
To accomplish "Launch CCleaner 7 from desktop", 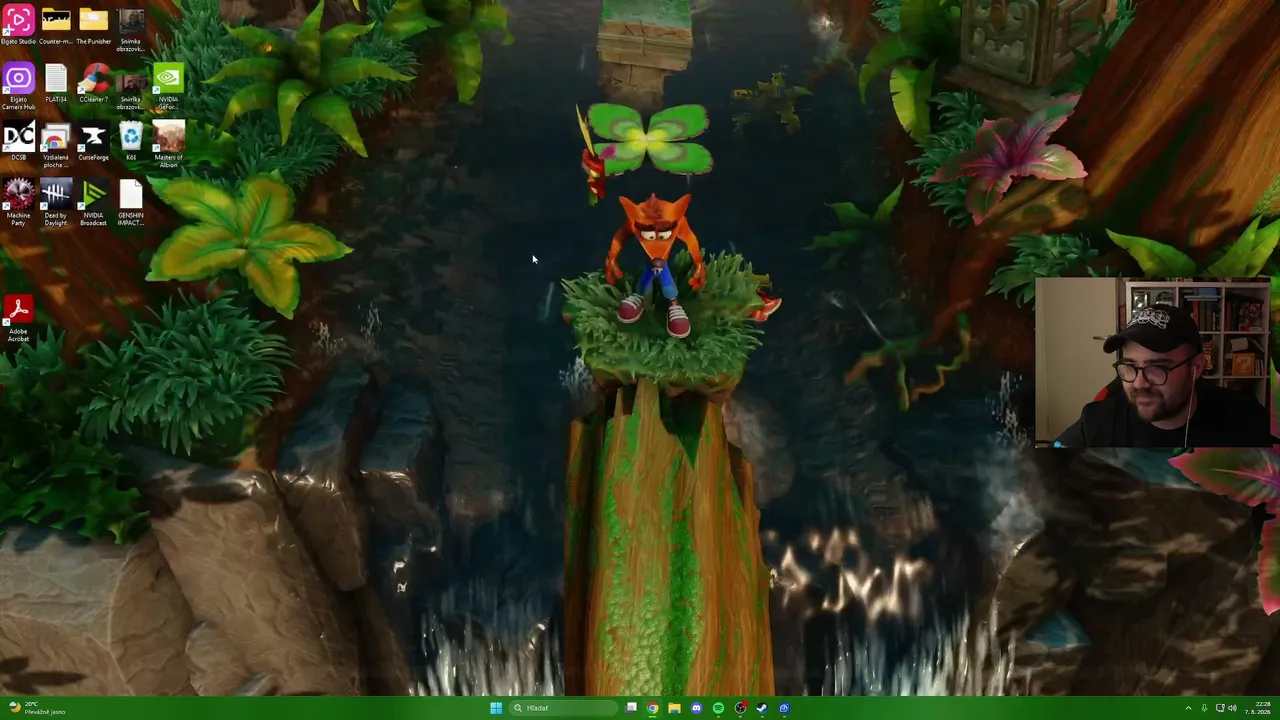I will tap(93, 84).
